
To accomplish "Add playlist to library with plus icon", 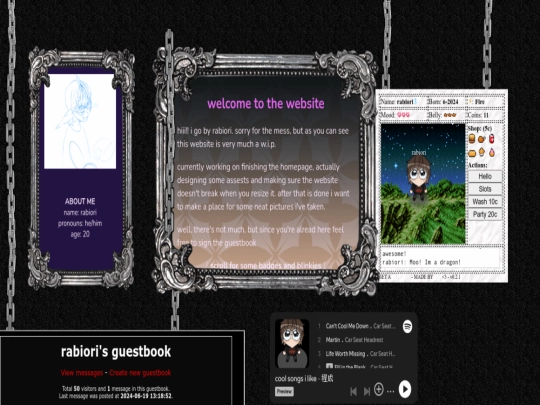I will pos(378,390).
